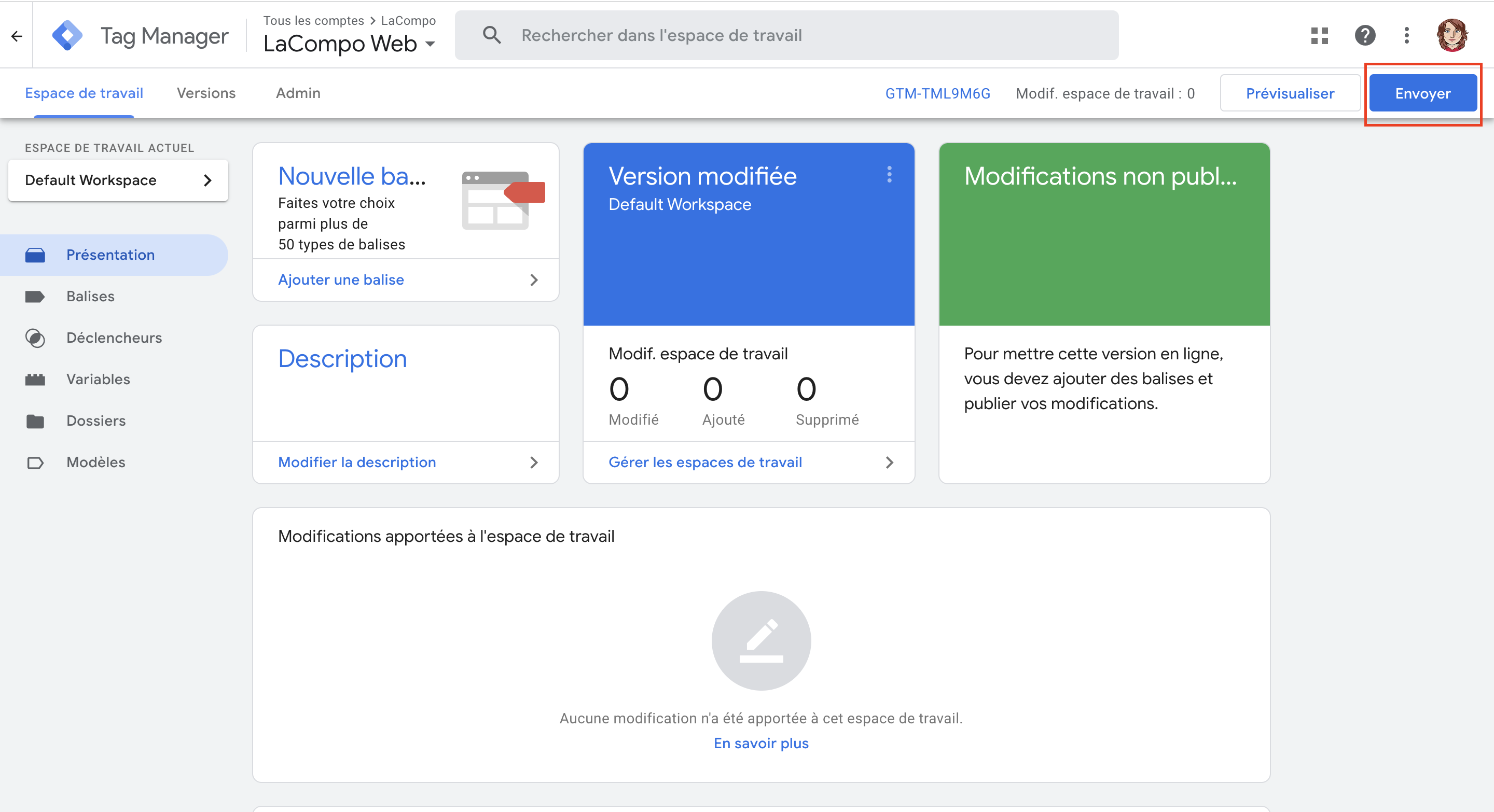Click Modif. espace de travail : 0 text

1105,94
